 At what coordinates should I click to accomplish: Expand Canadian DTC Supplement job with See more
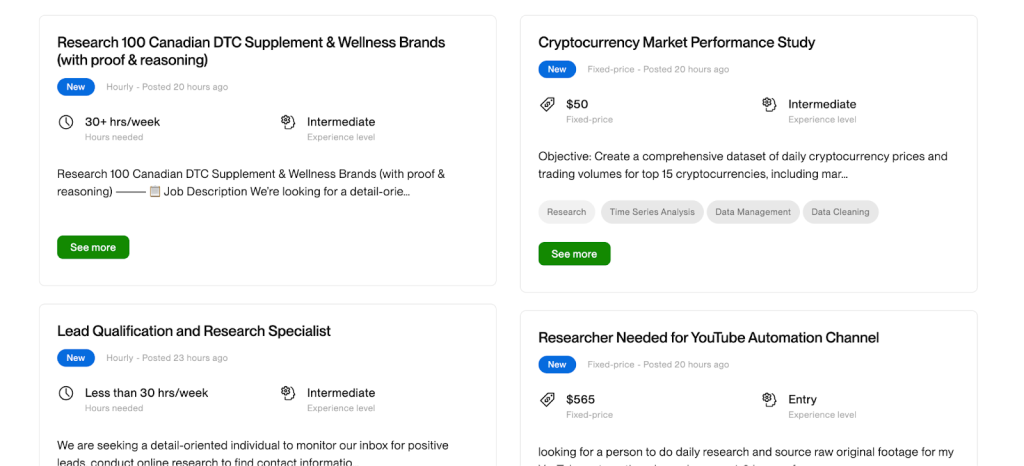(93, 247)
